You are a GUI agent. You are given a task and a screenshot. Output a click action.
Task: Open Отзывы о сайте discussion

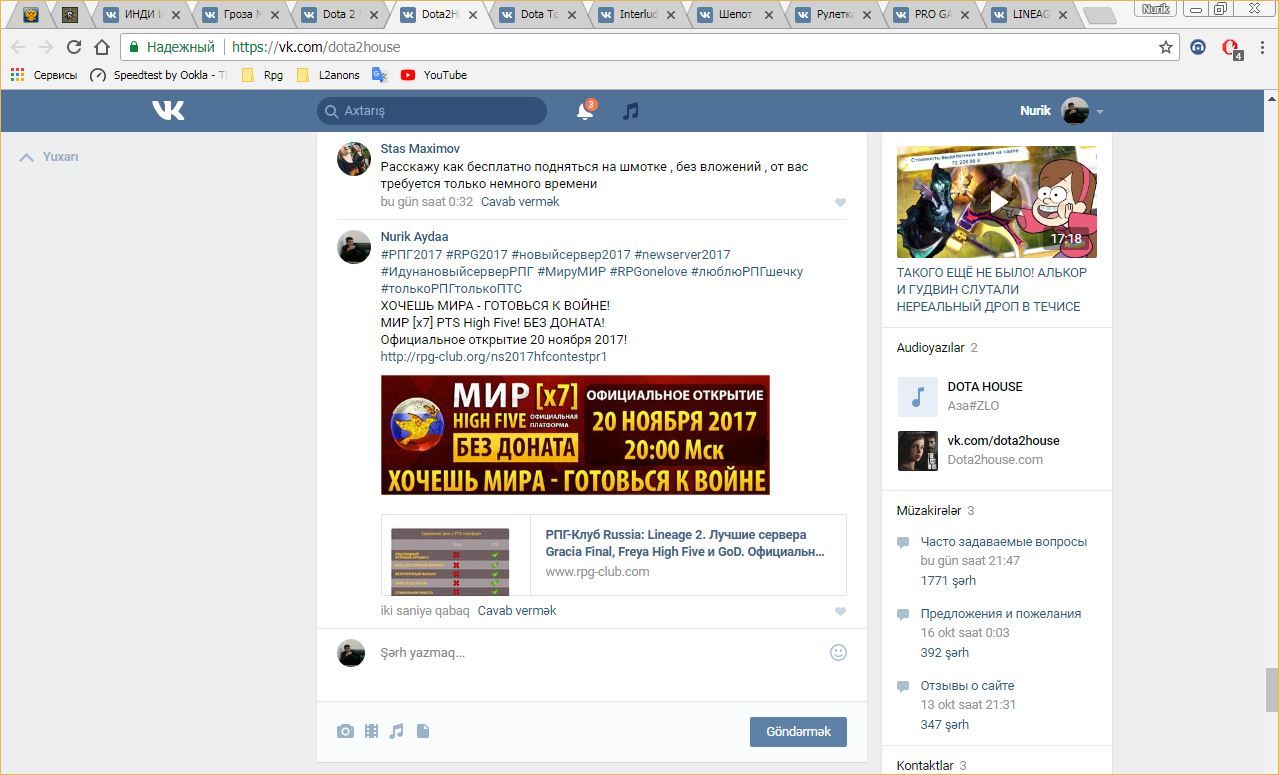coord(967,686)
